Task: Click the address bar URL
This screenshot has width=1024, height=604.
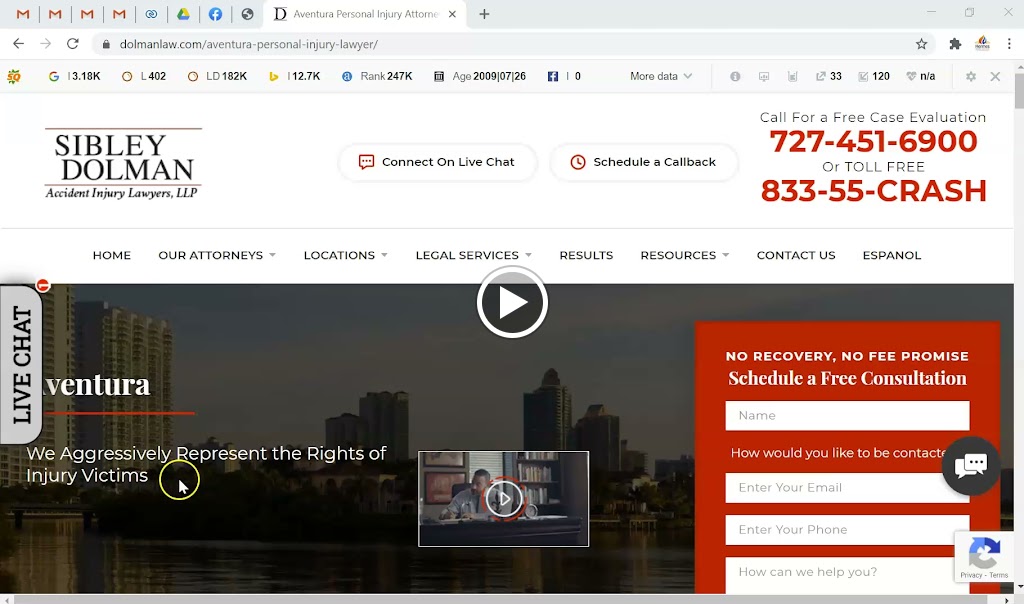Action: pyautogui.click(x=249, y=44)
